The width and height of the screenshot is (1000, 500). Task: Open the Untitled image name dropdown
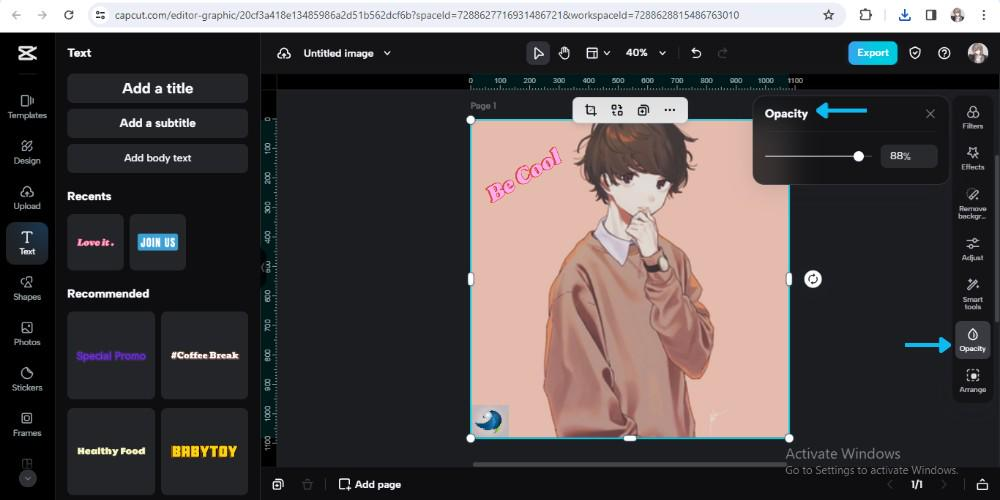point(347,54)
